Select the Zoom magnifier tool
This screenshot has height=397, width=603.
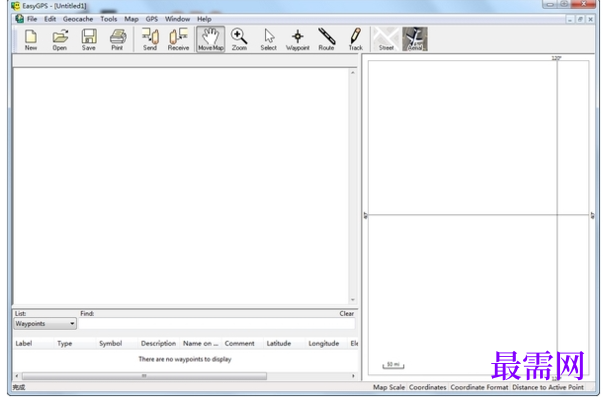(x=239, y=40)
